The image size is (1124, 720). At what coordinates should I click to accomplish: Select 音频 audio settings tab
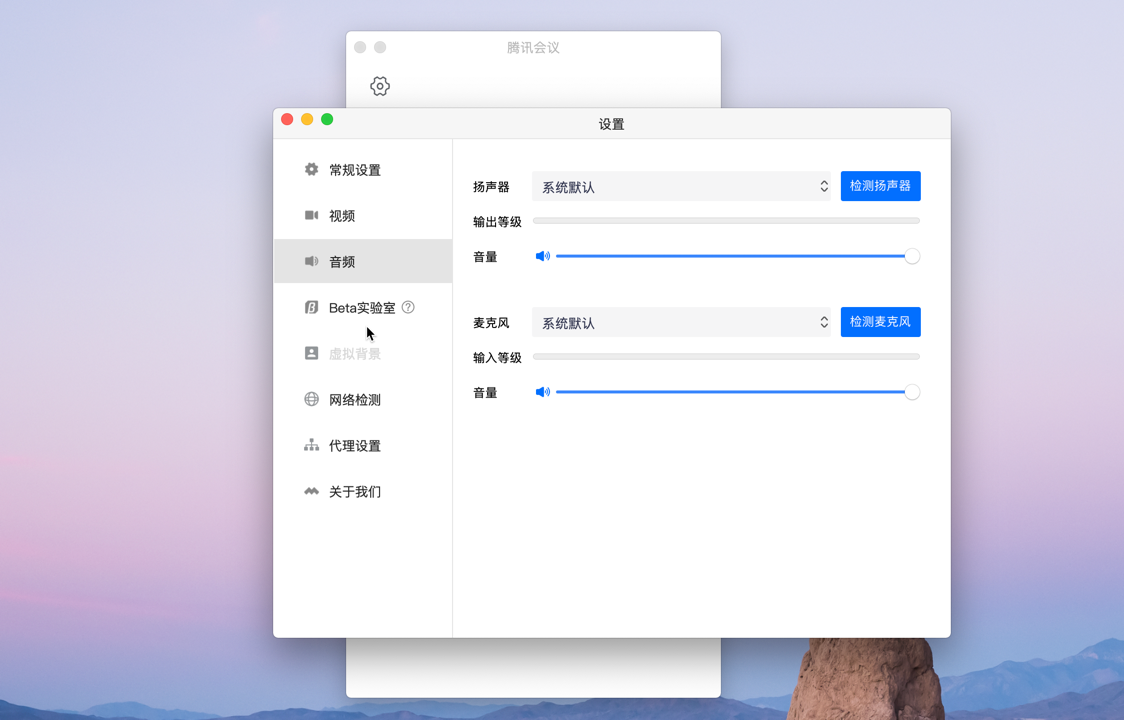pyautogui.click(x=363, y=262)
